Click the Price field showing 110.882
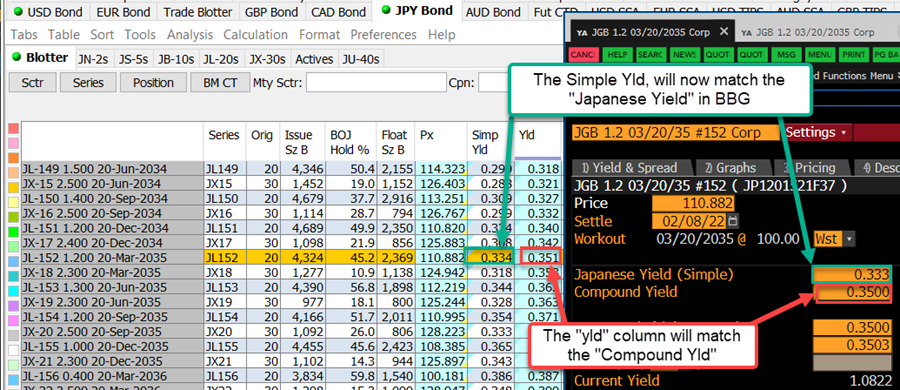The image size is (900, 390). pyautogui.click(x=693, y=203)
